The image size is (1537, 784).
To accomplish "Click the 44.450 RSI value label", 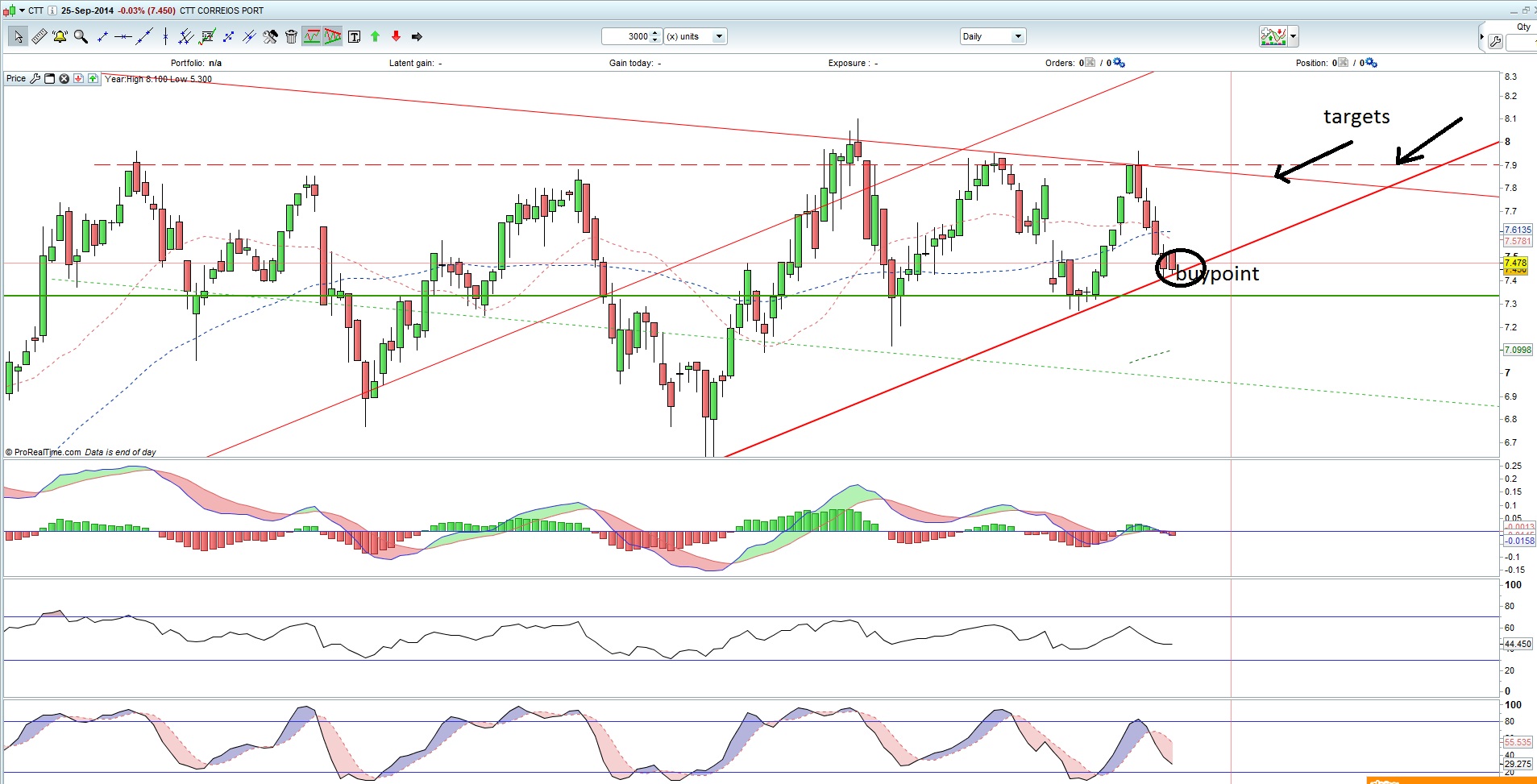I will tap(1518, 645).
